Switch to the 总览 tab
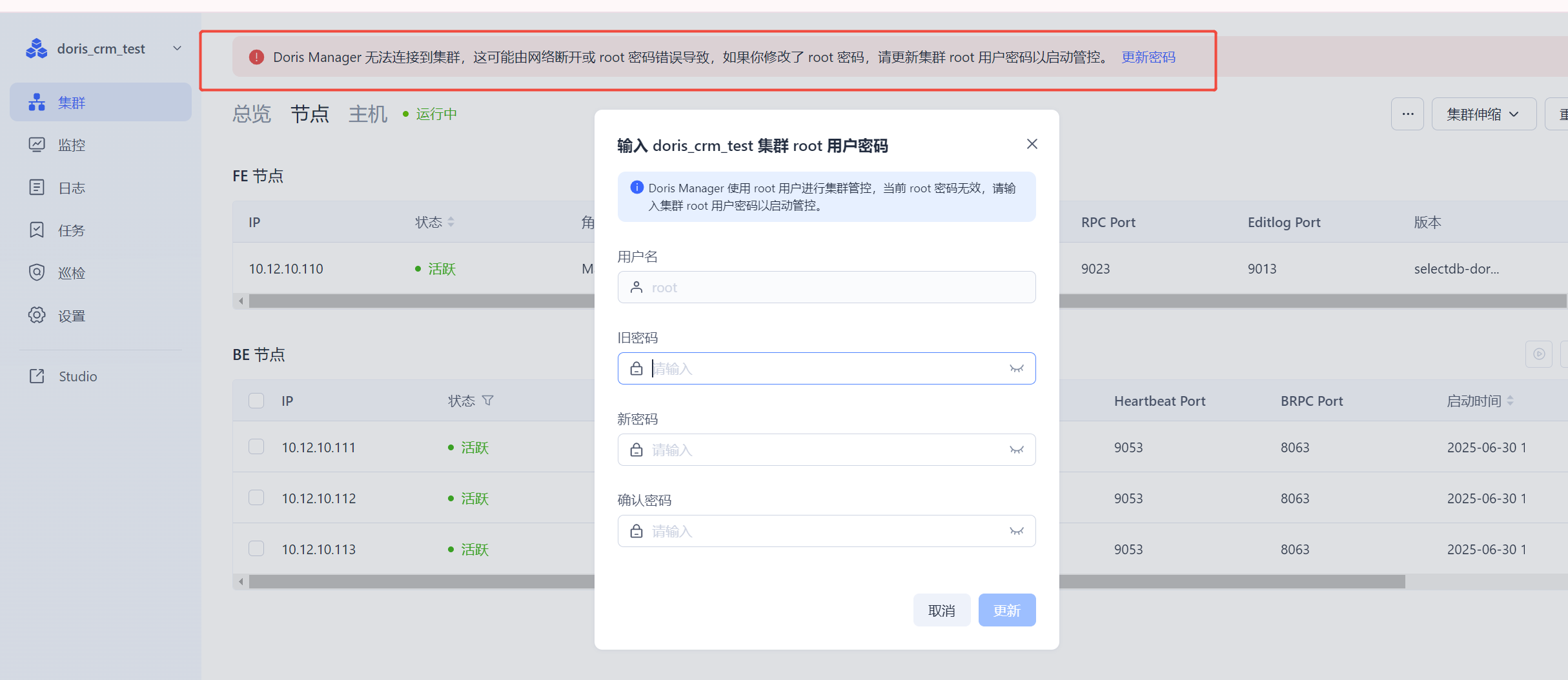 tap(252, 114)
